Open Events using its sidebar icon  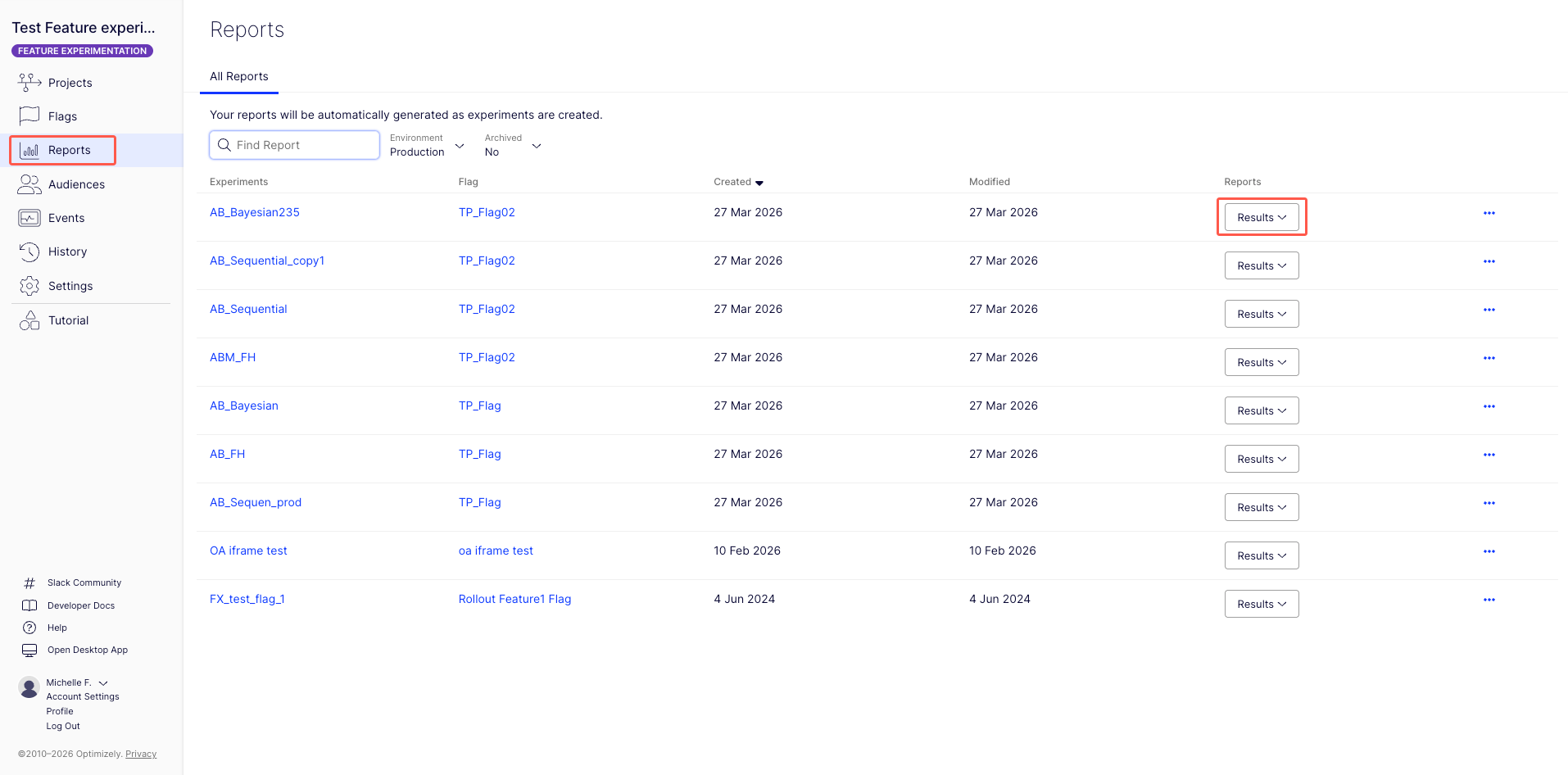29,218
